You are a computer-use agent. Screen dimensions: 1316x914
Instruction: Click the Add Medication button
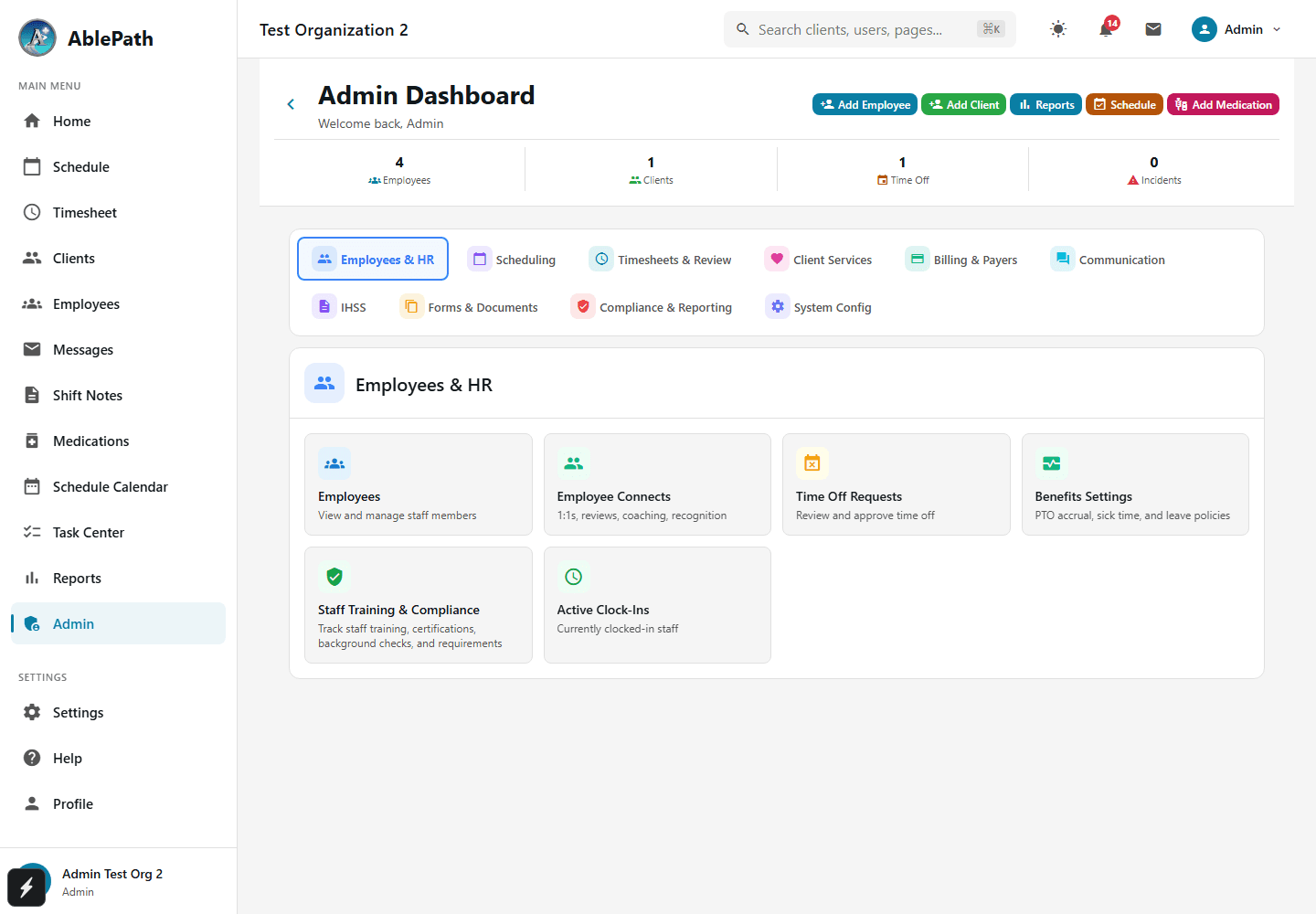click(x=1223, y=104)
